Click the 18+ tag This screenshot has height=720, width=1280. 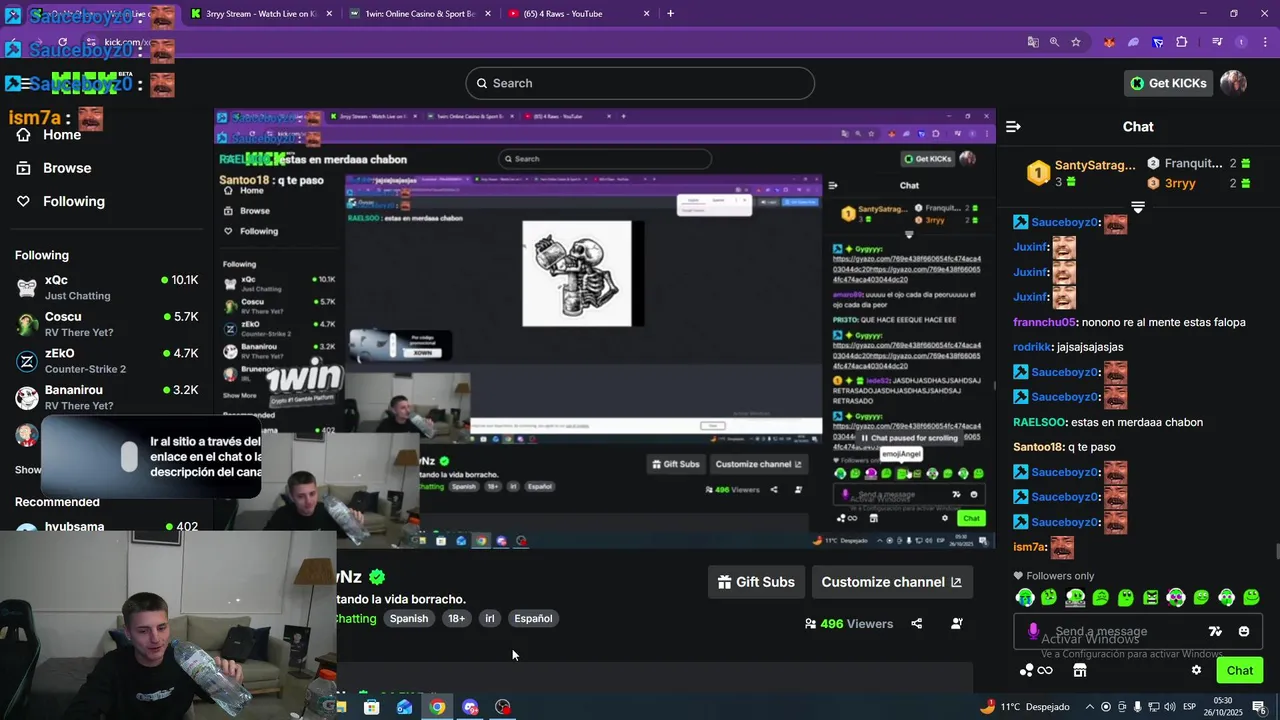456,618
